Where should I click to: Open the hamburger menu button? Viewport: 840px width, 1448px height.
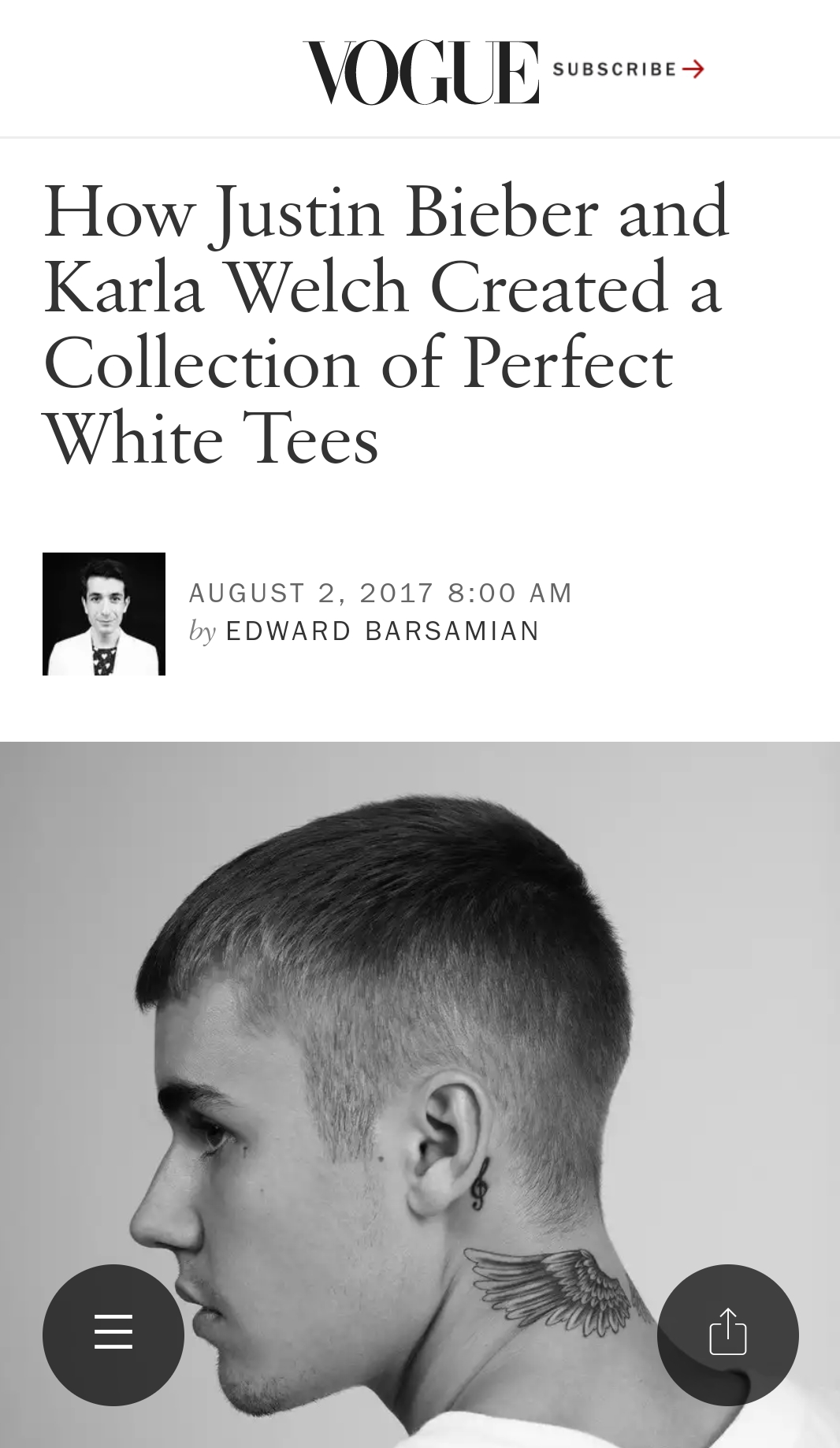[x=113, y=1334]
